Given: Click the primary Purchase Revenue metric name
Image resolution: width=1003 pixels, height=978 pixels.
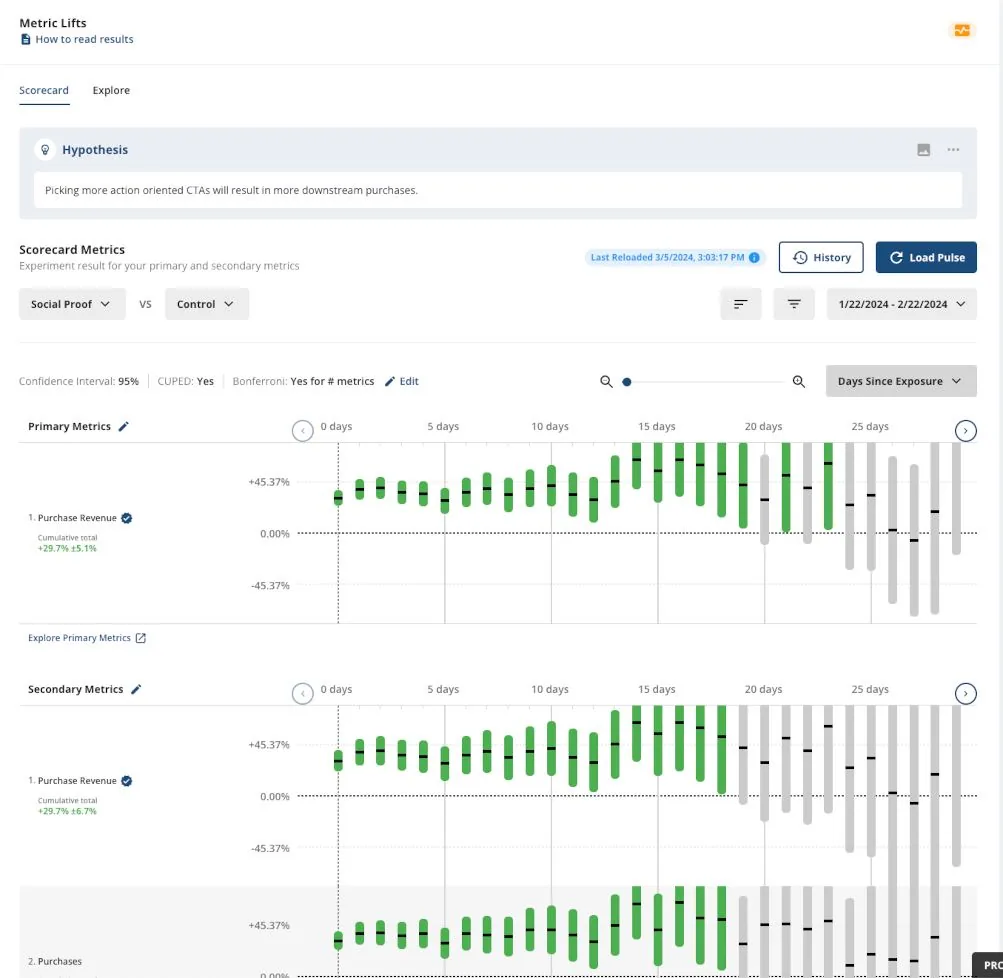Looking at the screenshot, I should tap(77, 518).
